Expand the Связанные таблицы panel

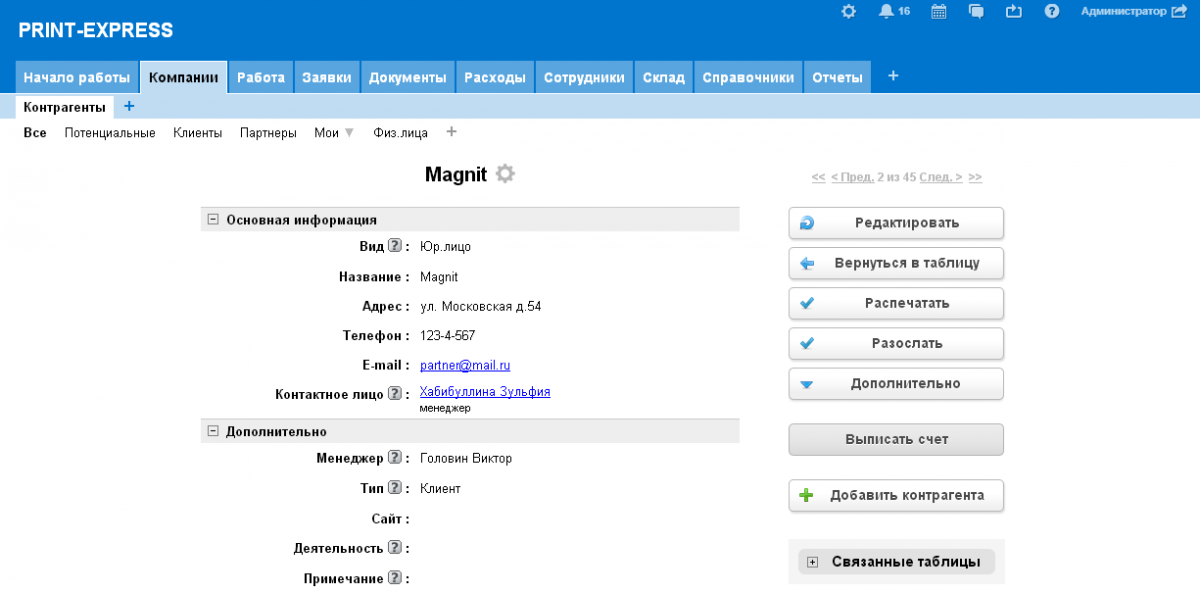tap(813, 562)
